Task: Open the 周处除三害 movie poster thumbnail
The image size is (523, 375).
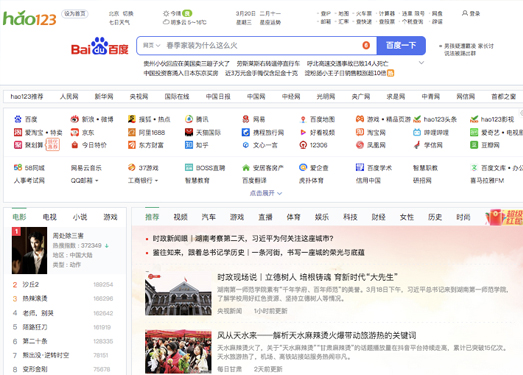Action: 29,250
